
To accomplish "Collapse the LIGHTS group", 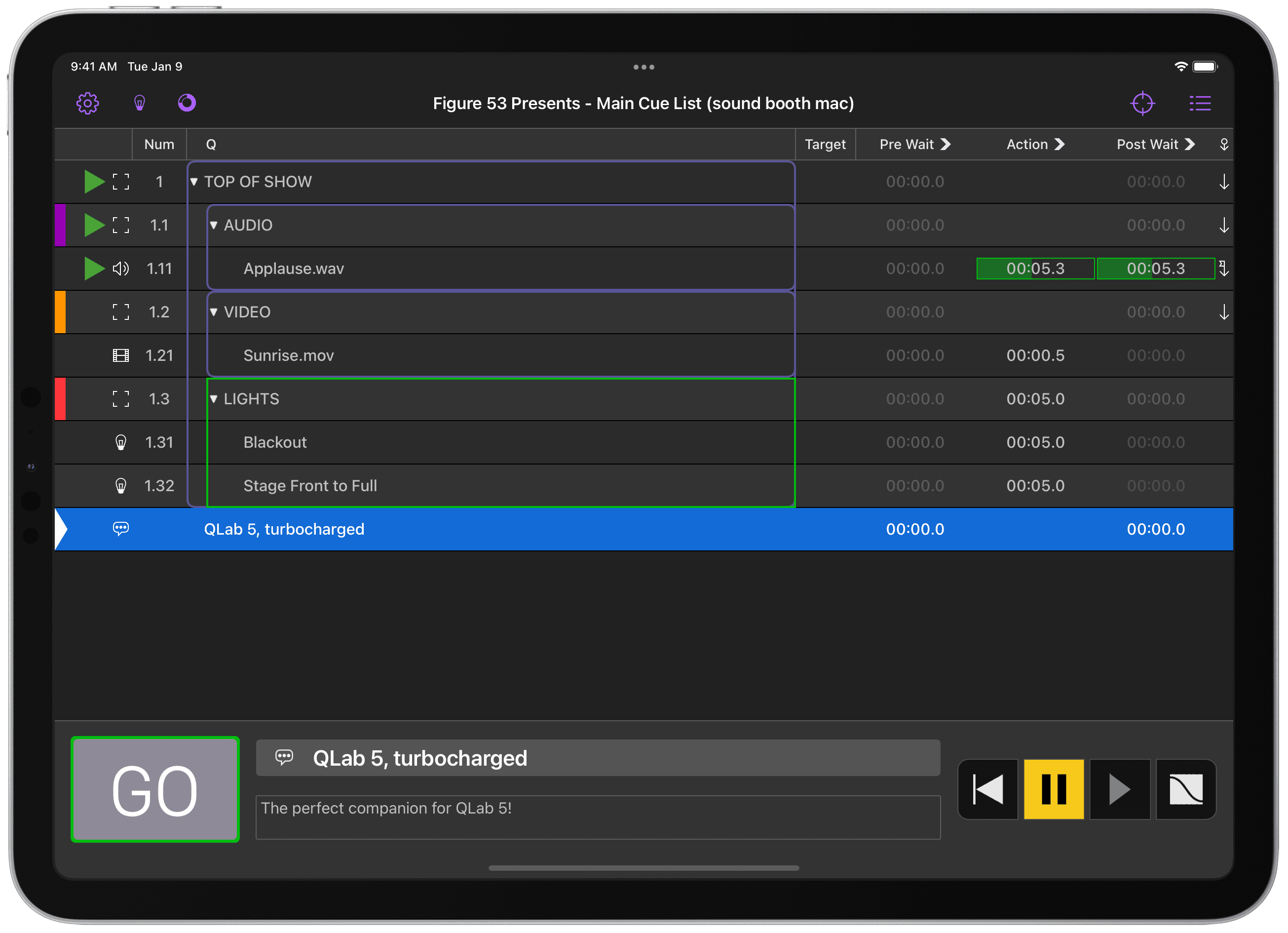I will coord(214,399).
